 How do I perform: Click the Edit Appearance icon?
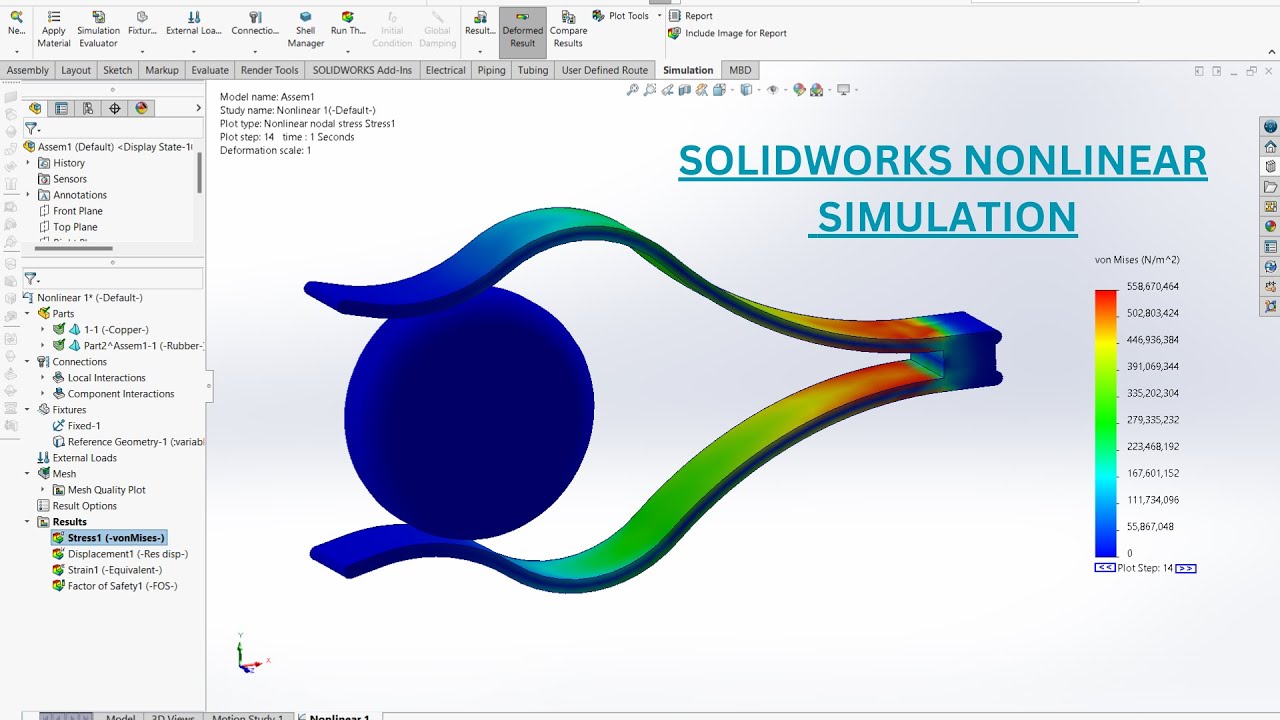[799, 90]
